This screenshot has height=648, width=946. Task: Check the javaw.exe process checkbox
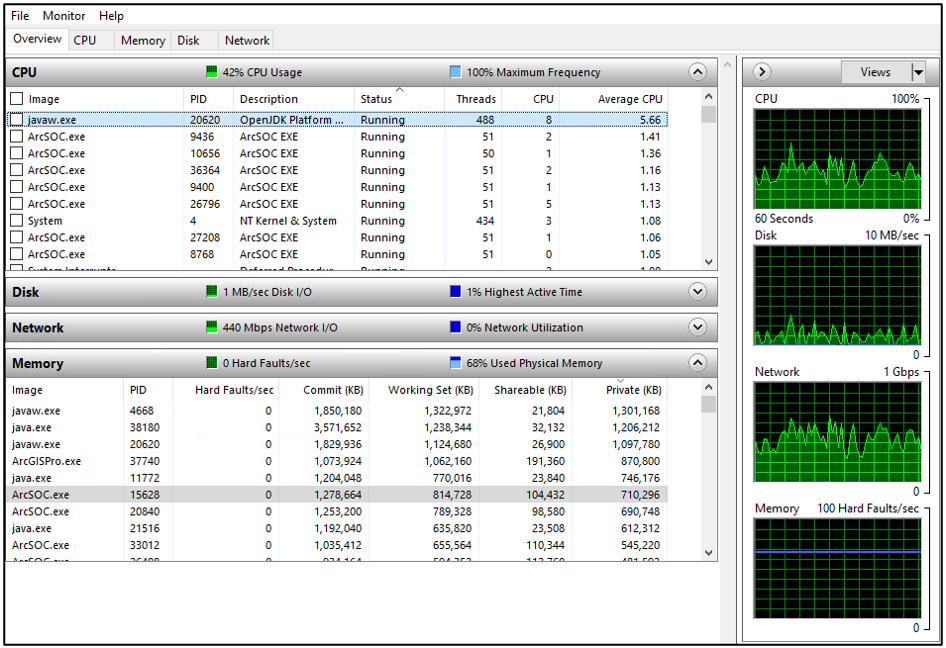tap(18, 120)
